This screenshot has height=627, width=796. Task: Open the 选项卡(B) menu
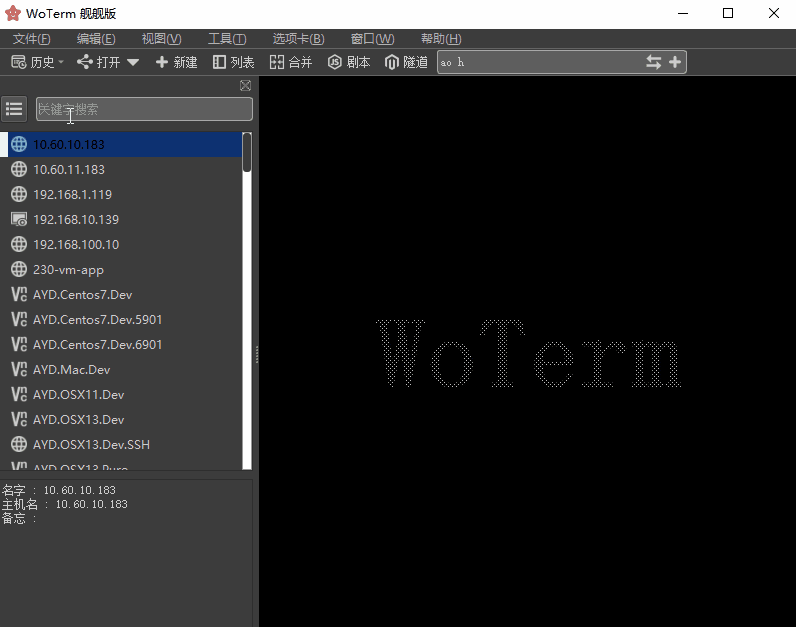[298, 39]
